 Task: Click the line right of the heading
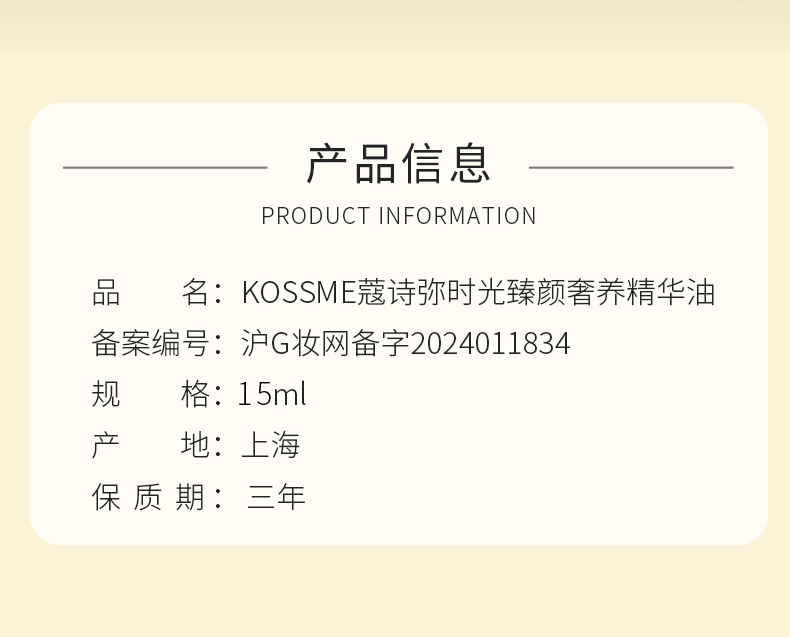pyautogui.click(x=631, y=167)
